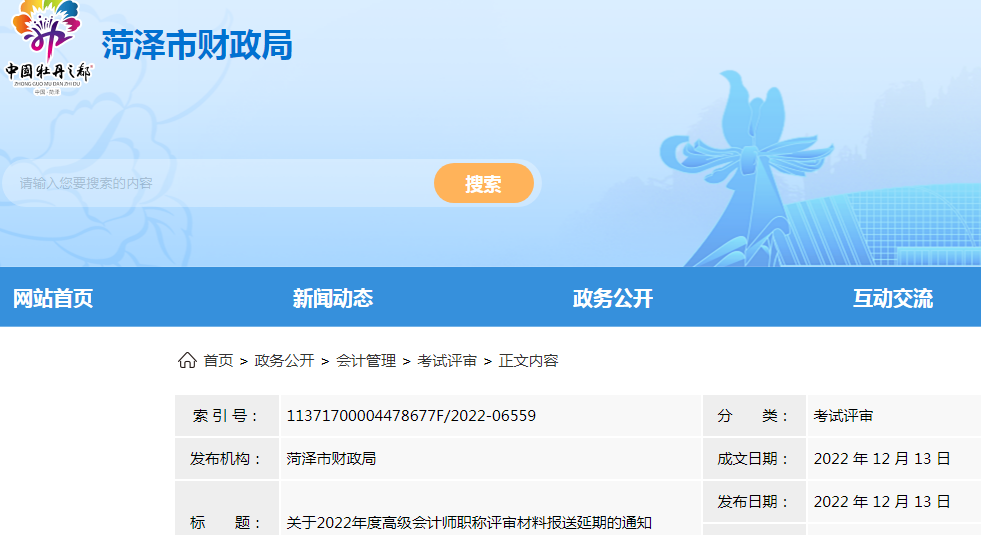Click the 分类 value 考试评审

843,416
